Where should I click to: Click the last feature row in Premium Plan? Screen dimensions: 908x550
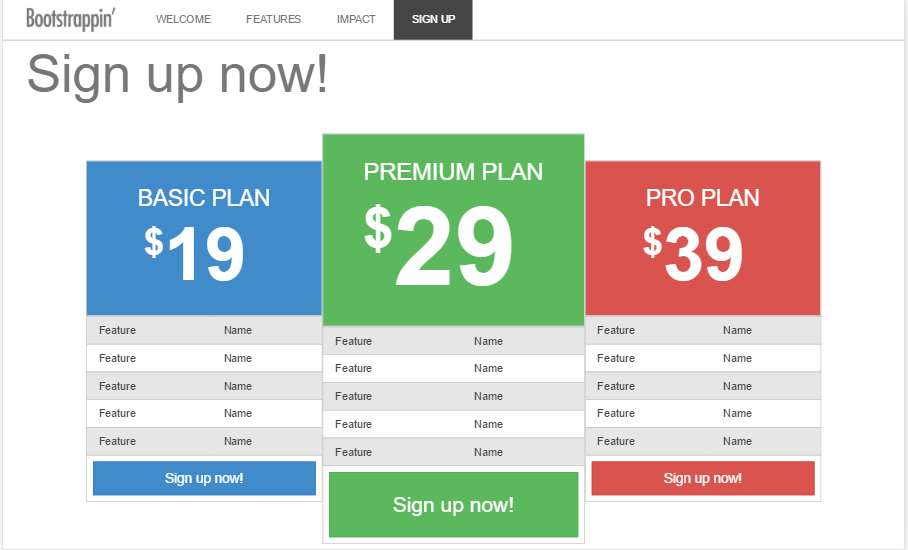click(453, 452)
